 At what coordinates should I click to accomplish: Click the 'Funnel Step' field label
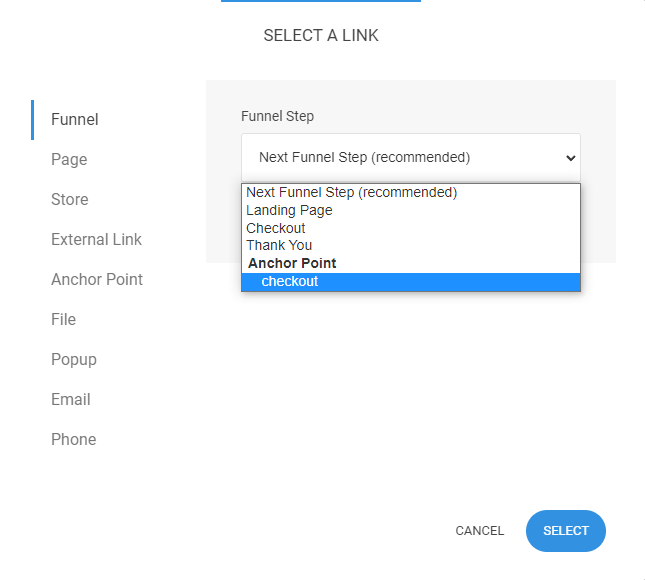pyautogui.click(x=277, y=116)
